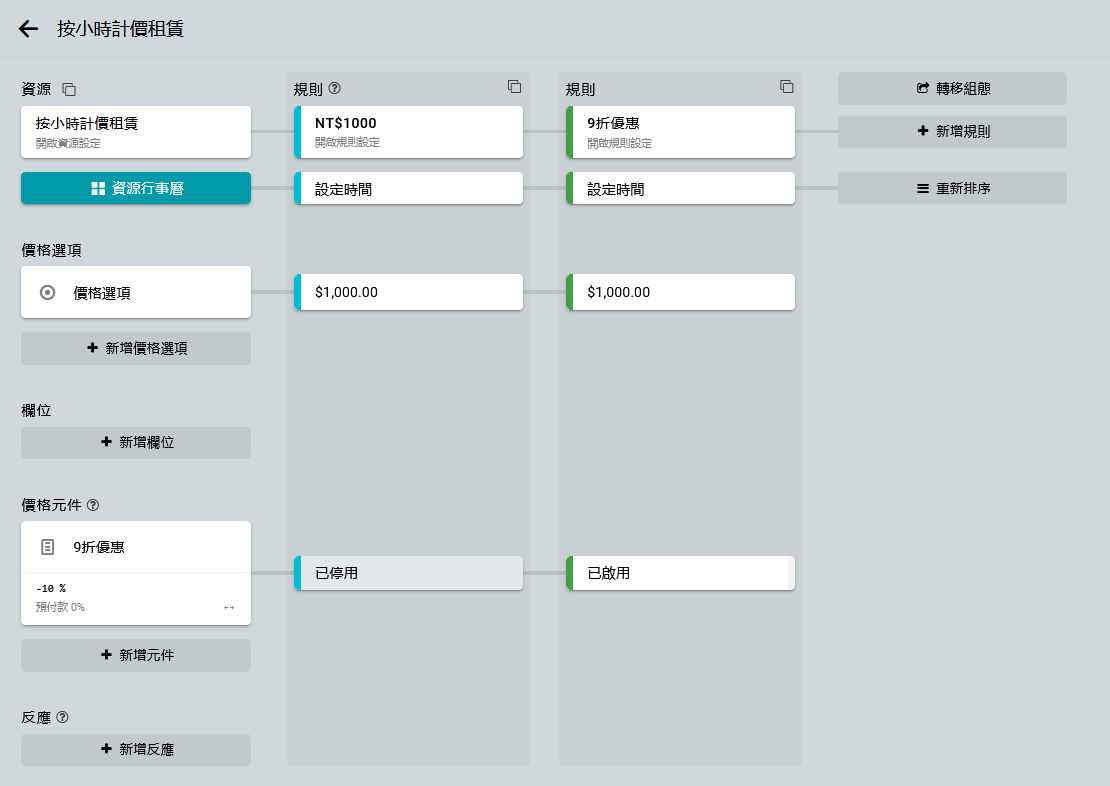Click help icon next to 價格元件
This screenshot has width=1110, height=786.
click(x=93, y=504)
